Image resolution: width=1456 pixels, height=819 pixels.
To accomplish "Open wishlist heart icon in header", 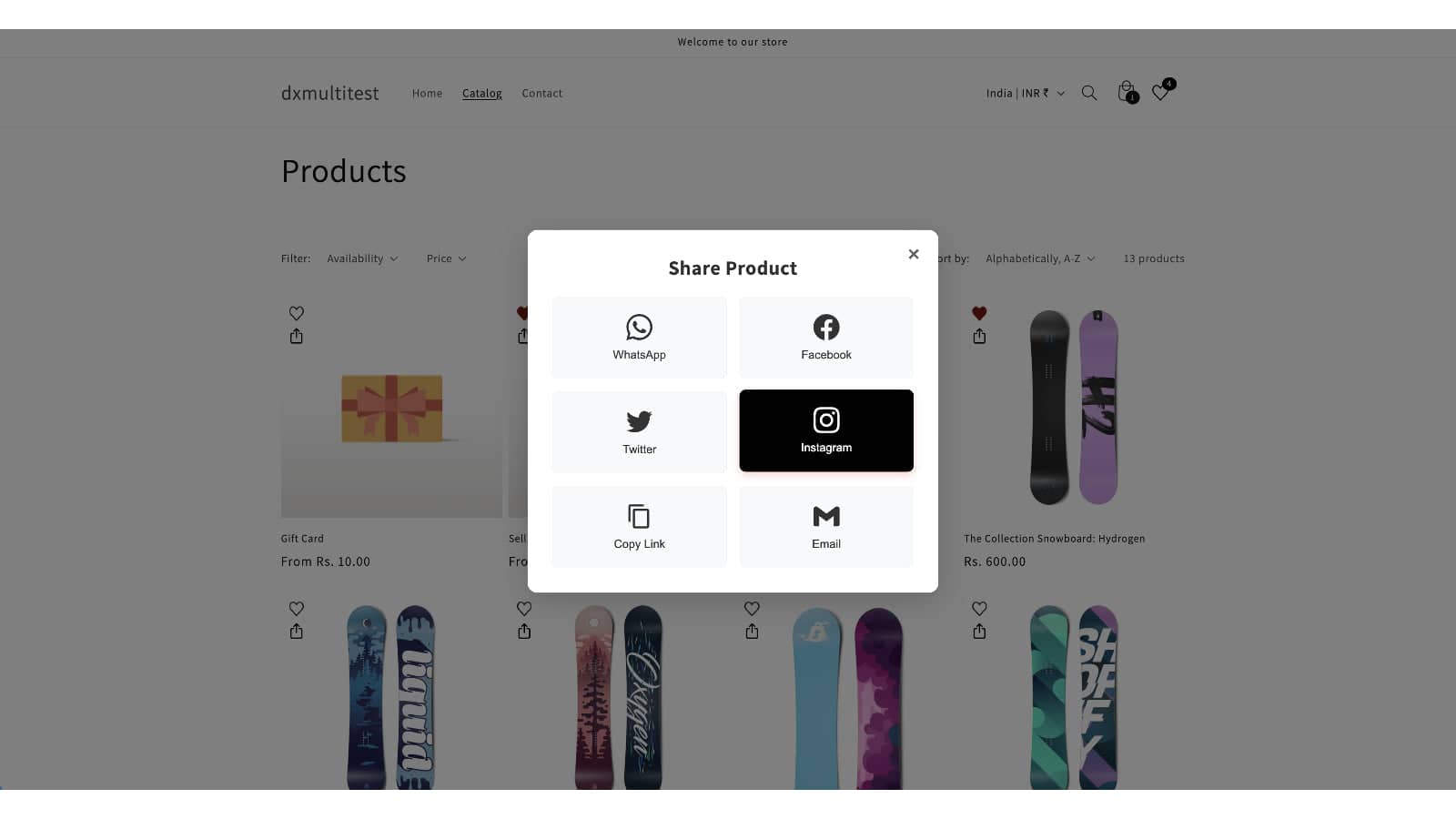I will coord(1162,90).
